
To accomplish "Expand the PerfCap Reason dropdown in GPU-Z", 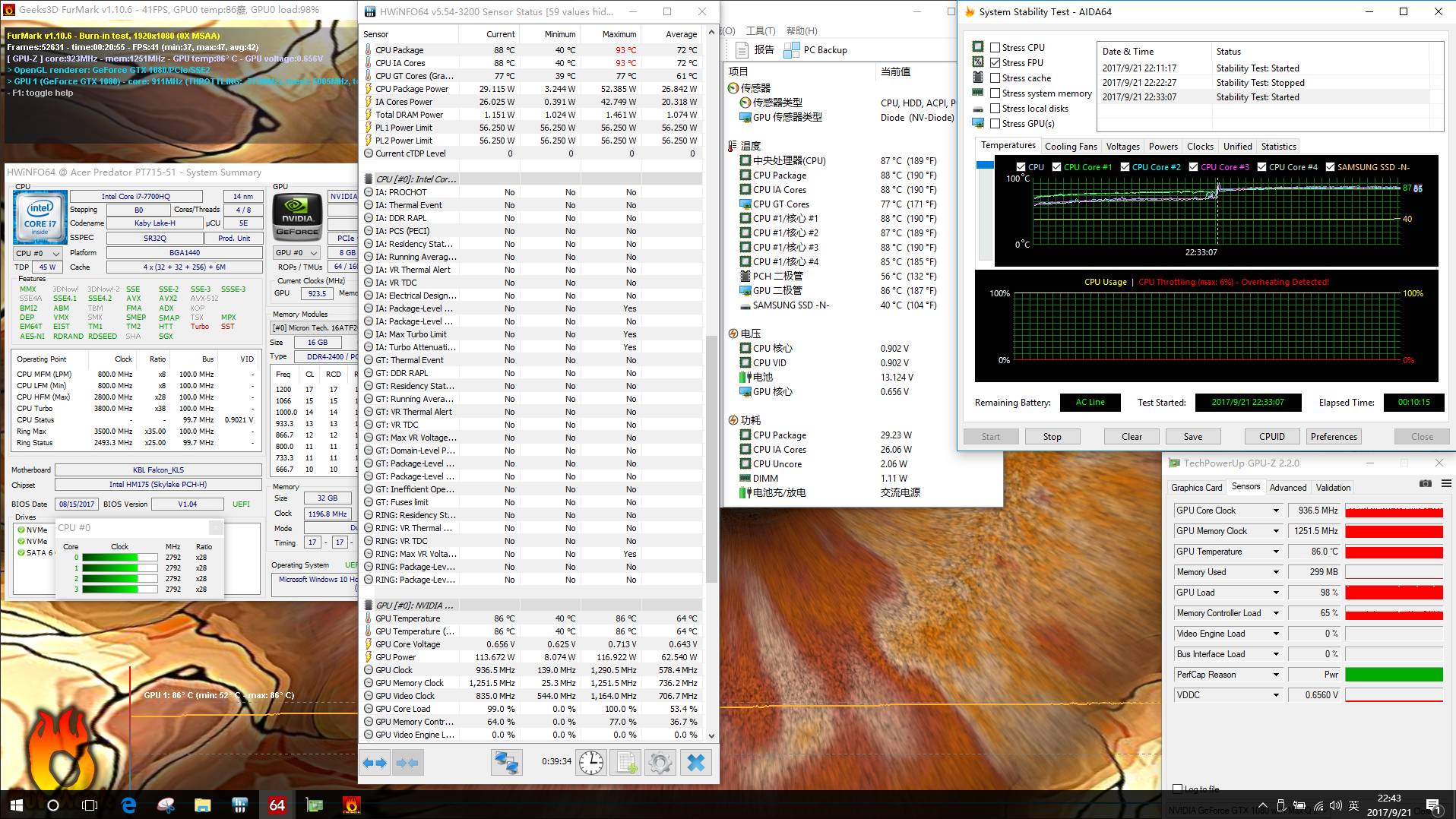I will (1277, 675).
